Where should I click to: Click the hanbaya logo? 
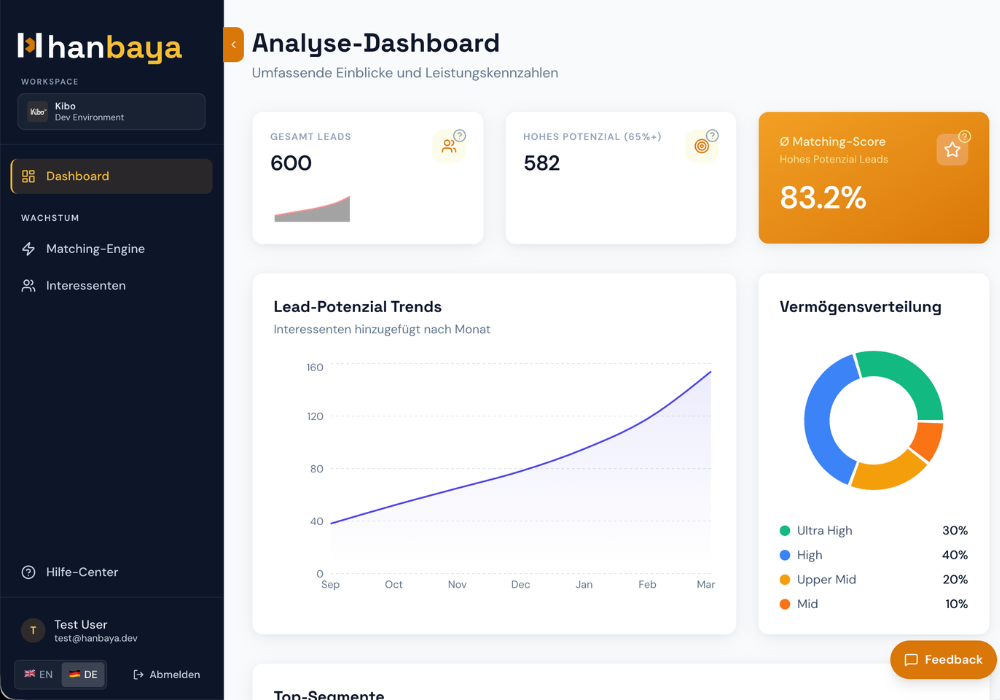point(100,47)
